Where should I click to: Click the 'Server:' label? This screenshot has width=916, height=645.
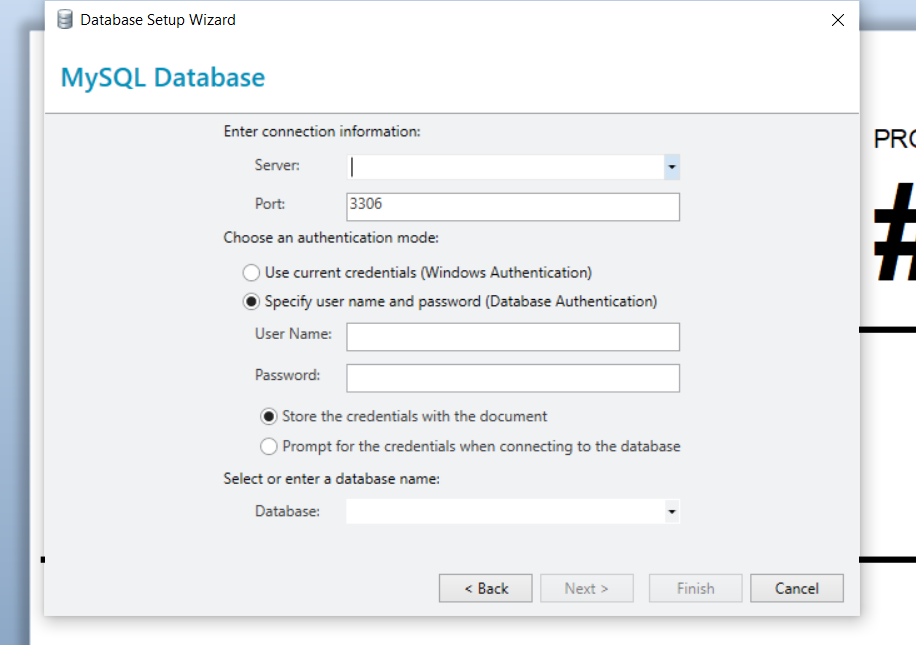[x=277, y=165]
